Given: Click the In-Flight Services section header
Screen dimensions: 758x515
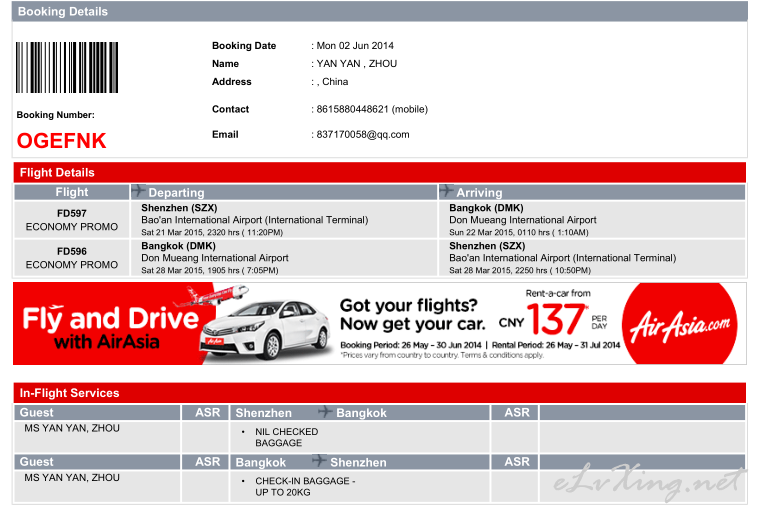Looking at the screenshot, I should pyautogui.click(x=379, y=393).
